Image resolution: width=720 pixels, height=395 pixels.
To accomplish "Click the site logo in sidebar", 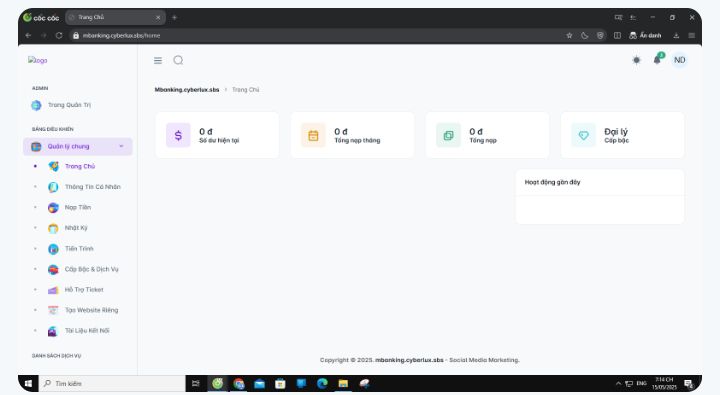I will [37, 60].
